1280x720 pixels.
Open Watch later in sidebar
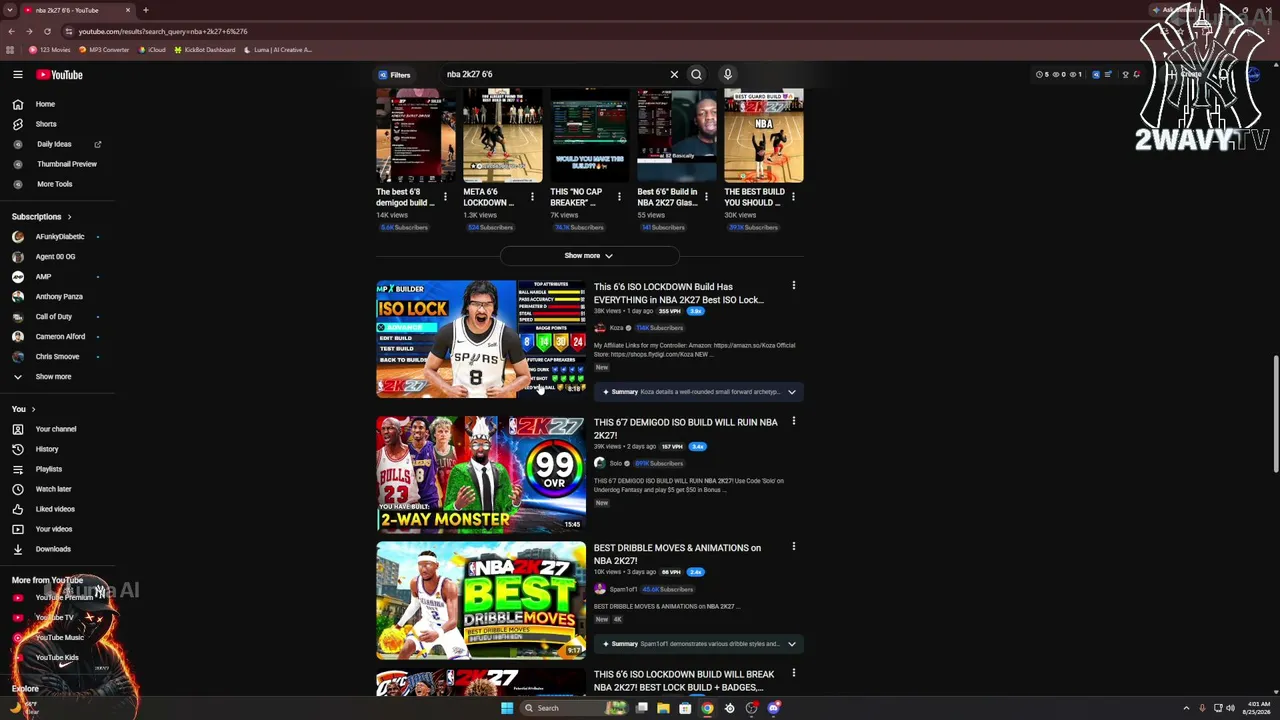coord(53,489)
